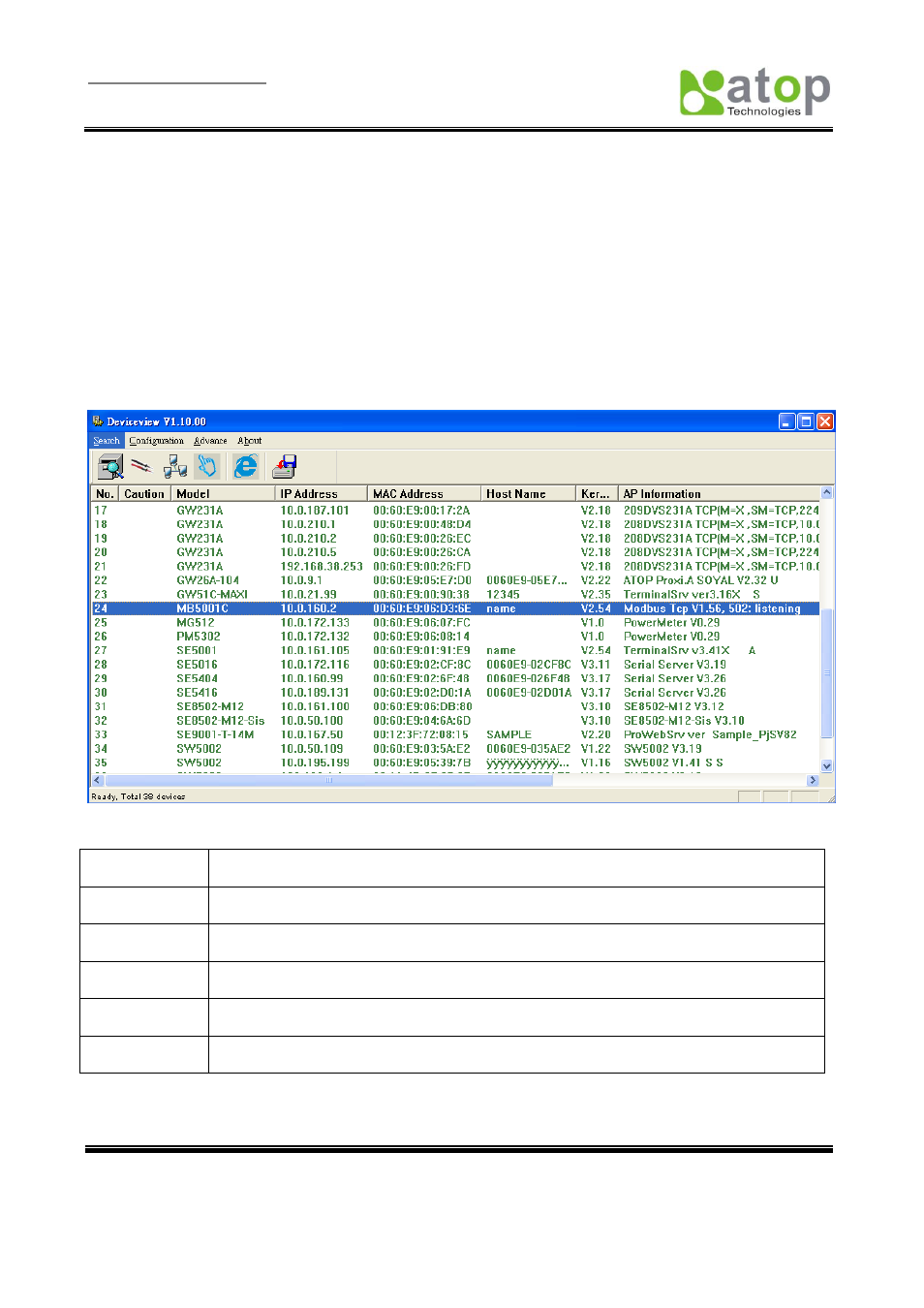Click host name 12345
The height and width of the screenshot is (1308, 924).
[503, 595]
